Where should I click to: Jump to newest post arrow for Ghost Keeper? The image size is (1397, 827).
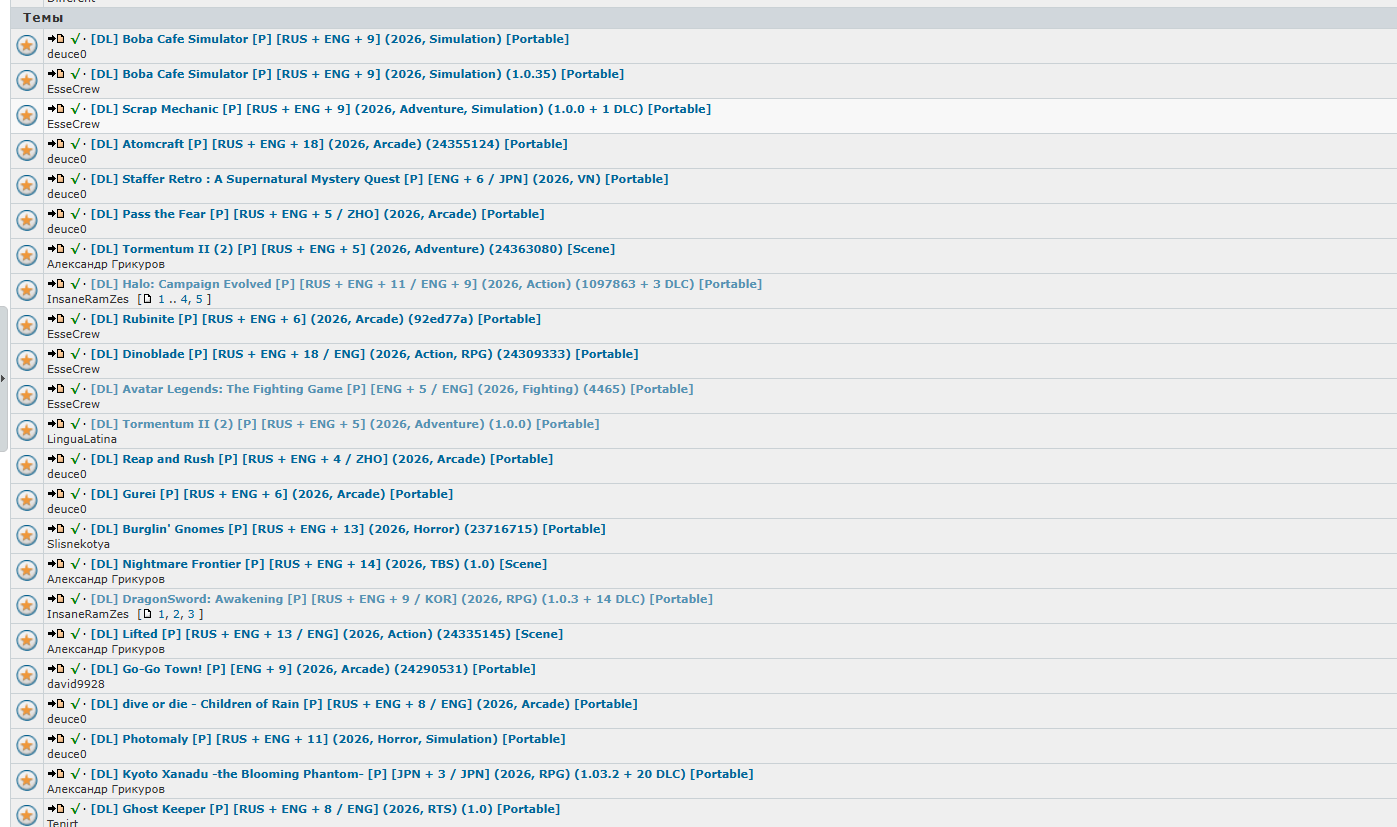click(56, 808)
